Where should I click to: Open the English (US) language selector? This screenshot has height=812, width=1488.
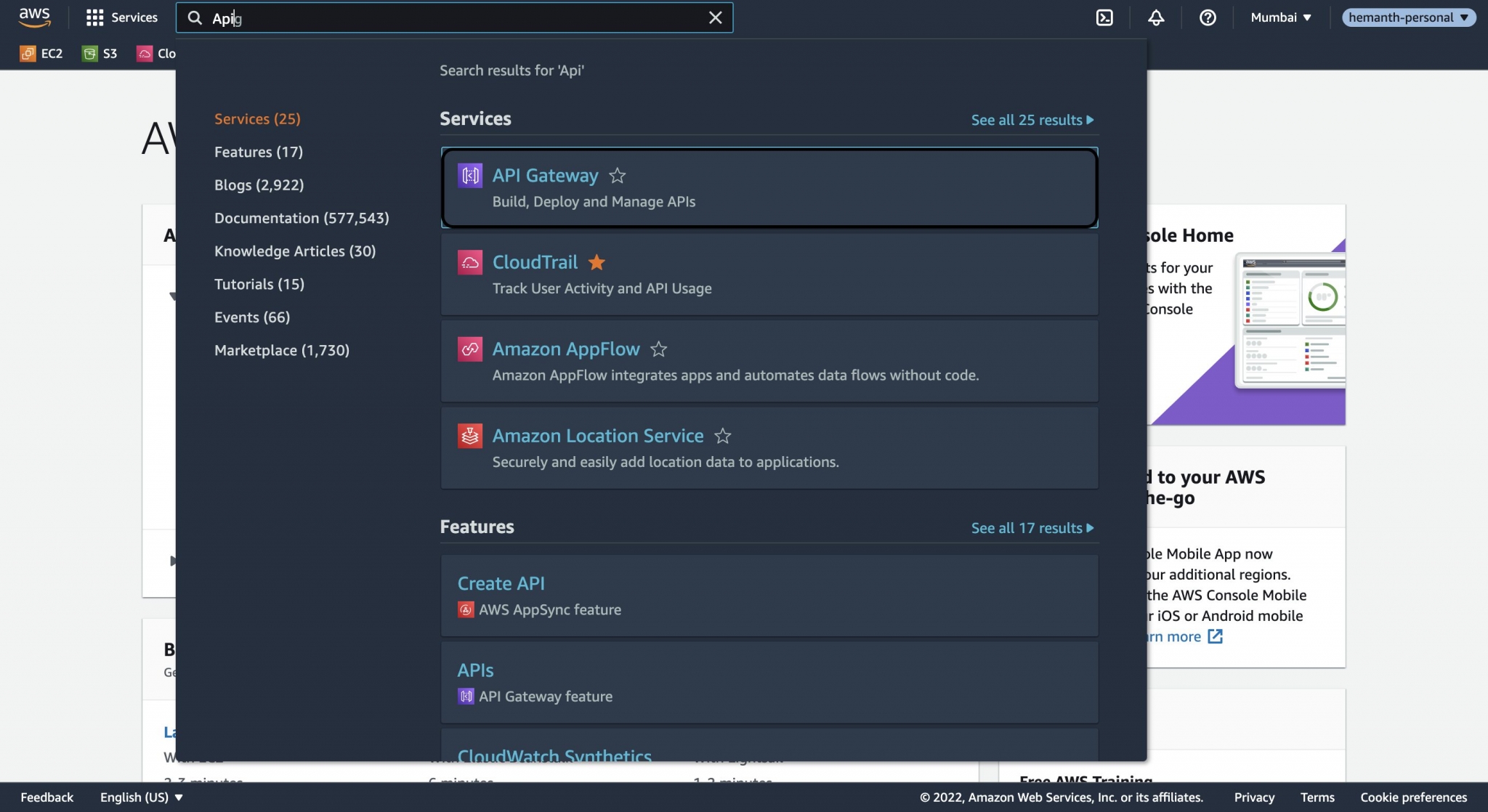coord(140,797)
